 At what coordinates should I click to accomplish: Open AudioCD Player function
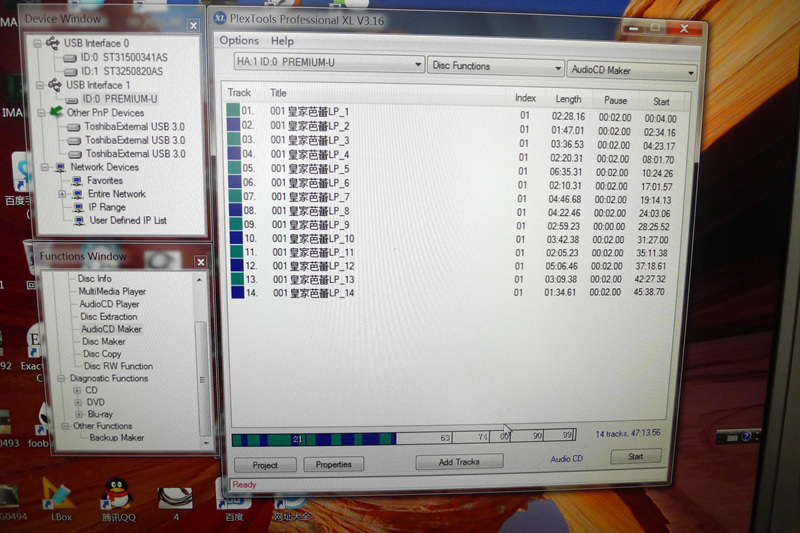[x=109, y=304]
